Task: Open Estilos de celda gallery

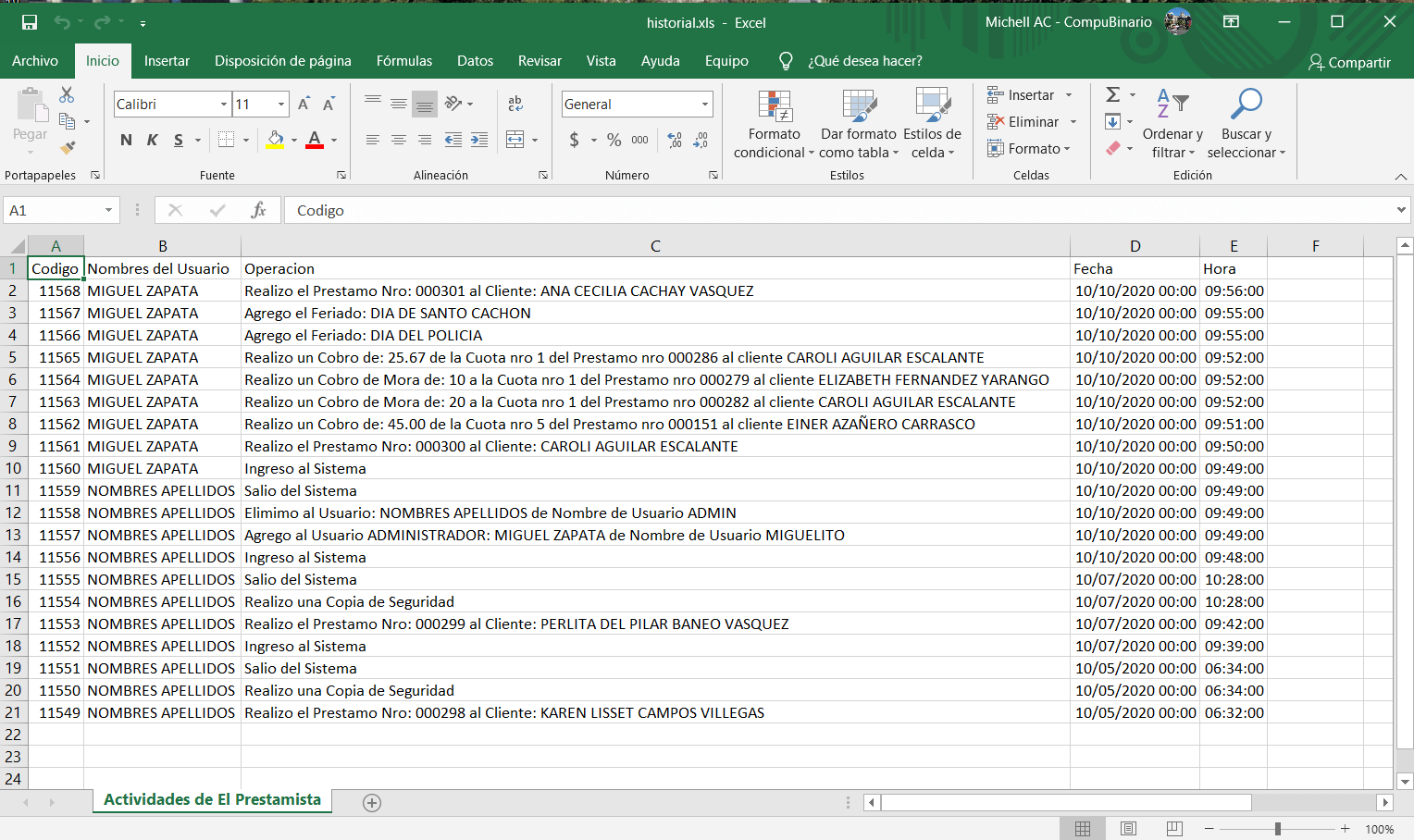Action: click(x=932, y=126)
